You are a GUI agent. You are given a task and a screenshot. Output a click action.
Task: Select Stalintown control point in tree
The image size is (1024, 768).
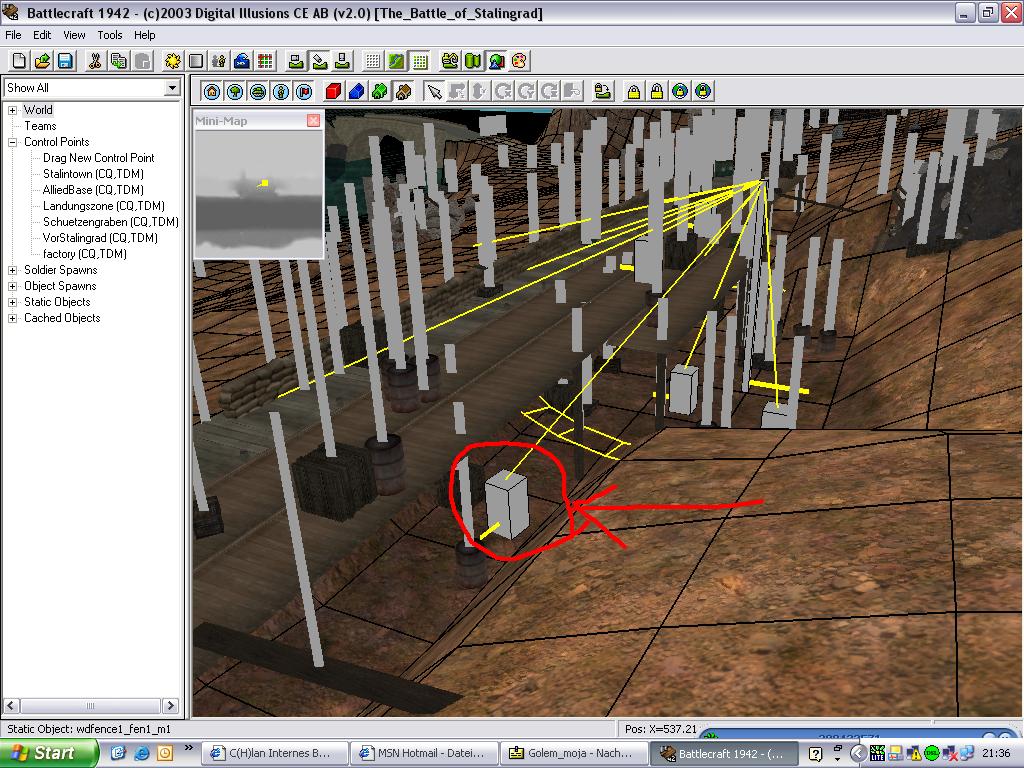[x=93, y=174]
